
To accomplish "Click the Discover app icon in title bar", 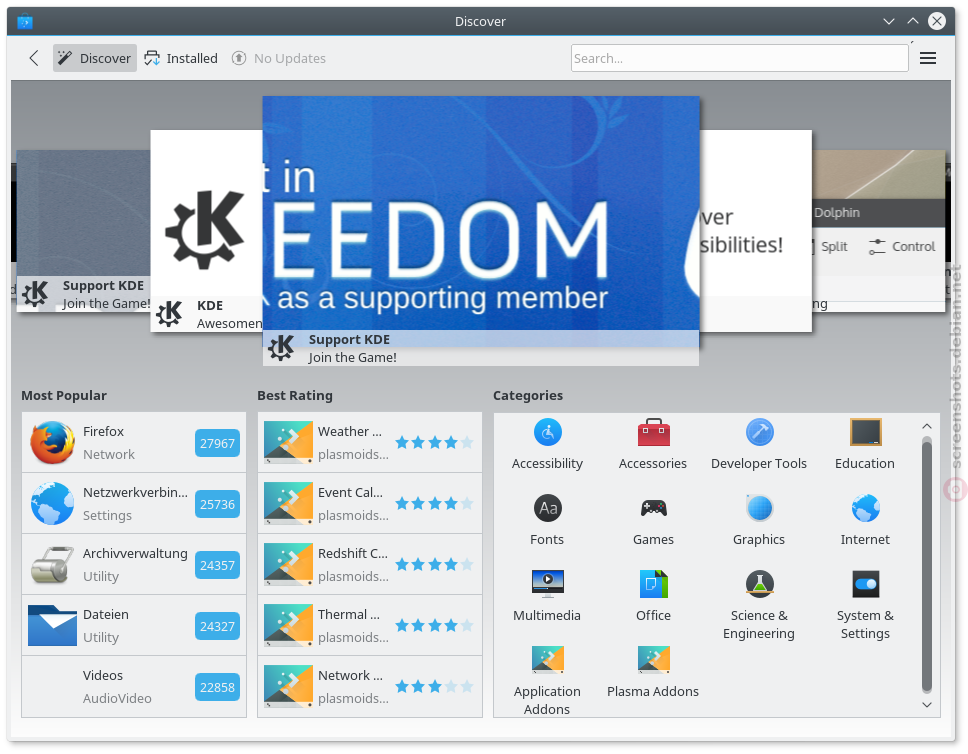I will click(x=25, y=22).
